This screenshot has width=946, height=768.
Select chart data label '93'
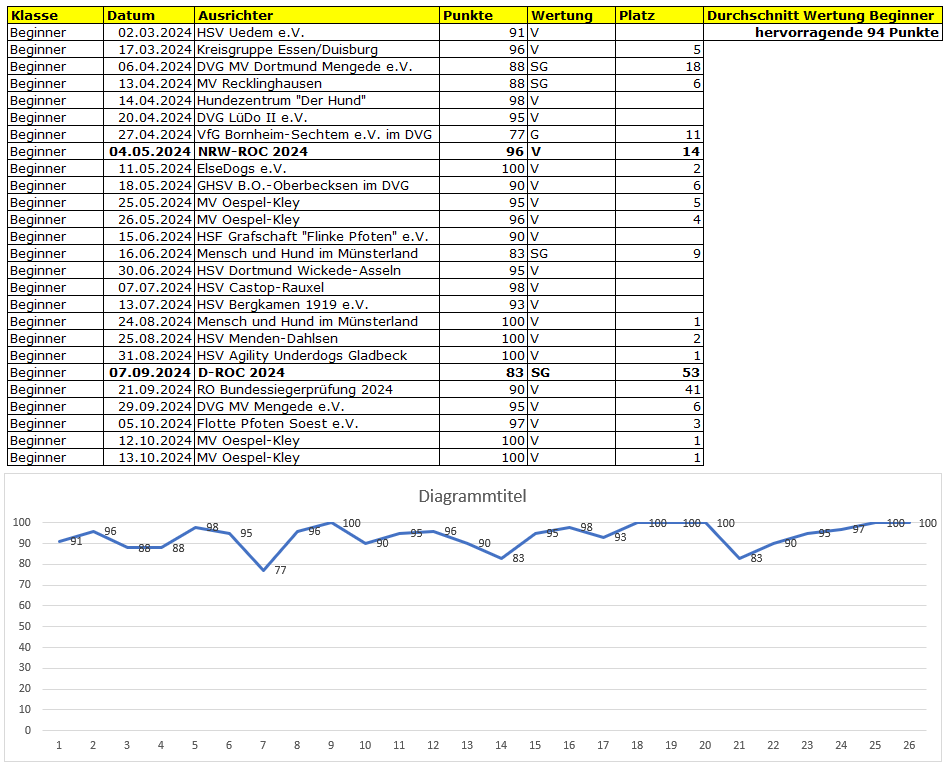pos(620,537)
